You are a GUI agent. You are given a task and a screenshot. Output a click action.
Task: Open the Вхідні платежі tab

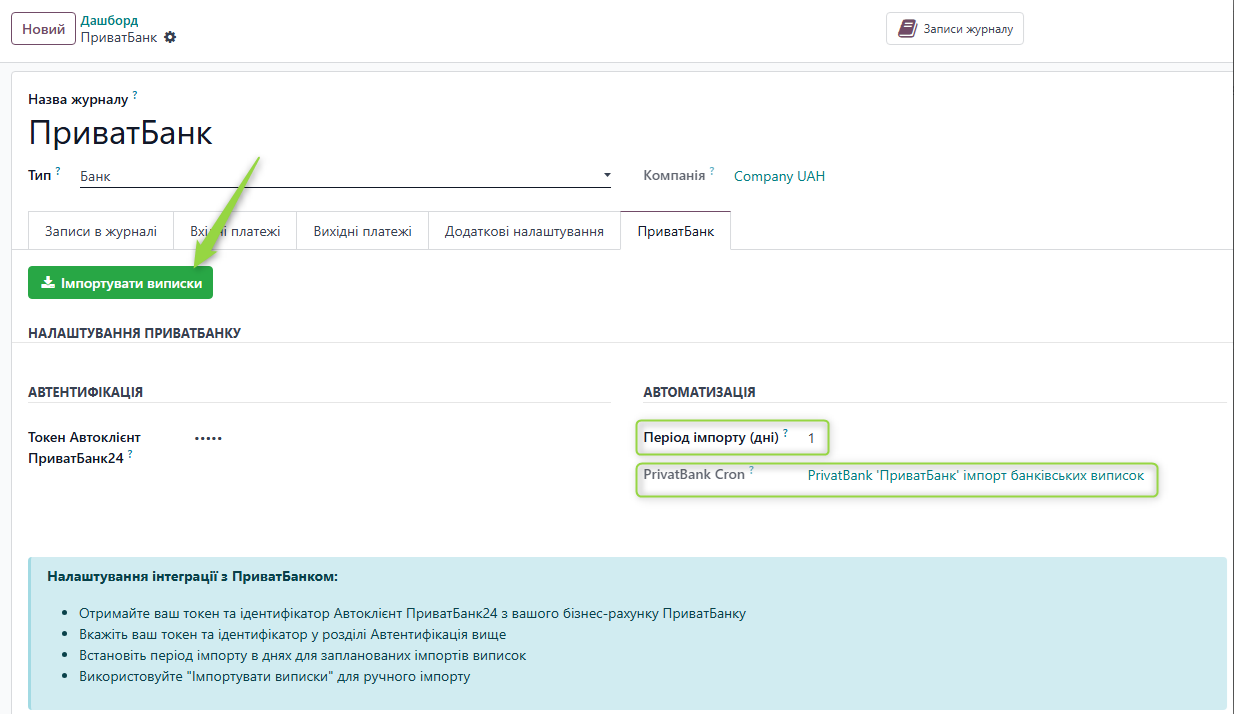coord(236,231)
